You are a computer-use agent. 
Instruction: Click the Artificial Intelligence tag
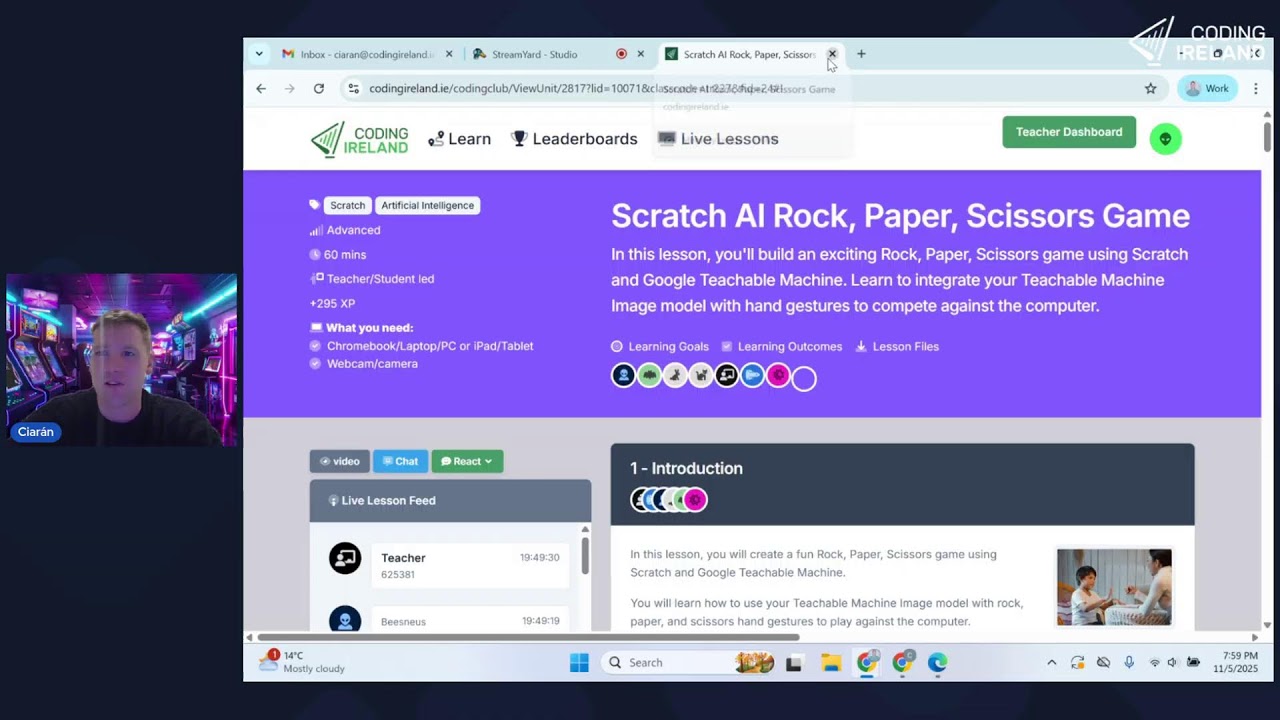(x=427, y=205)
